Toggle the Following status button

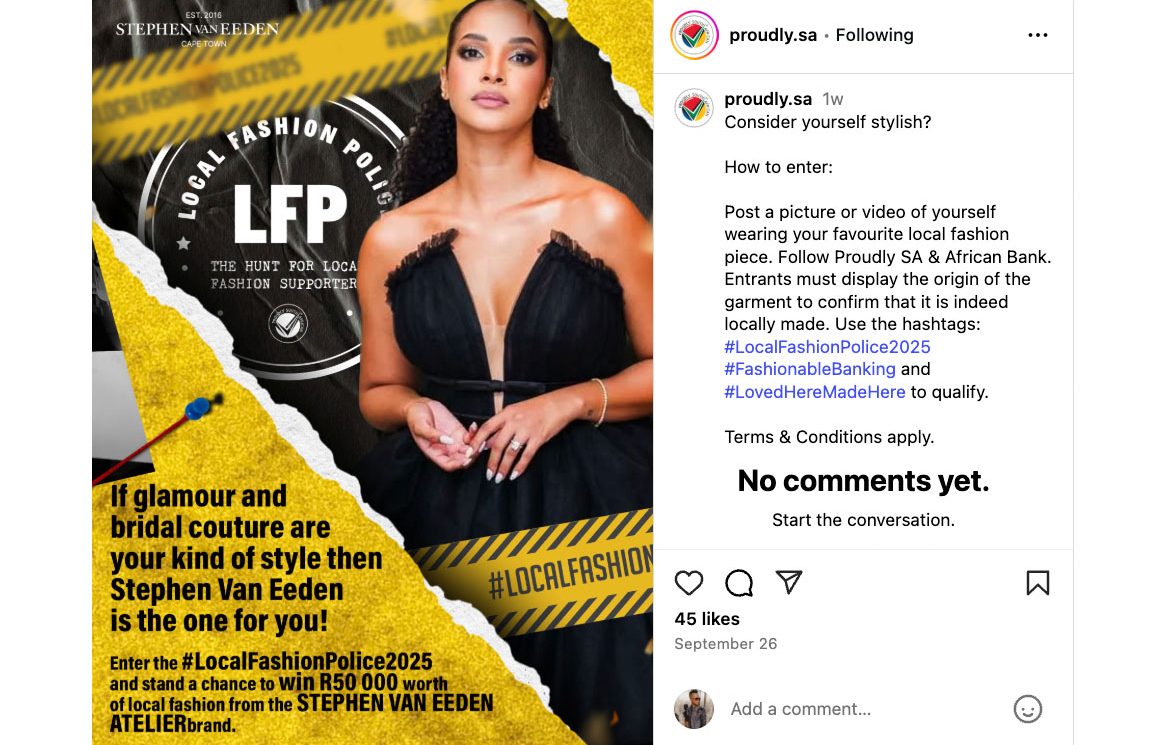point(874,35)
